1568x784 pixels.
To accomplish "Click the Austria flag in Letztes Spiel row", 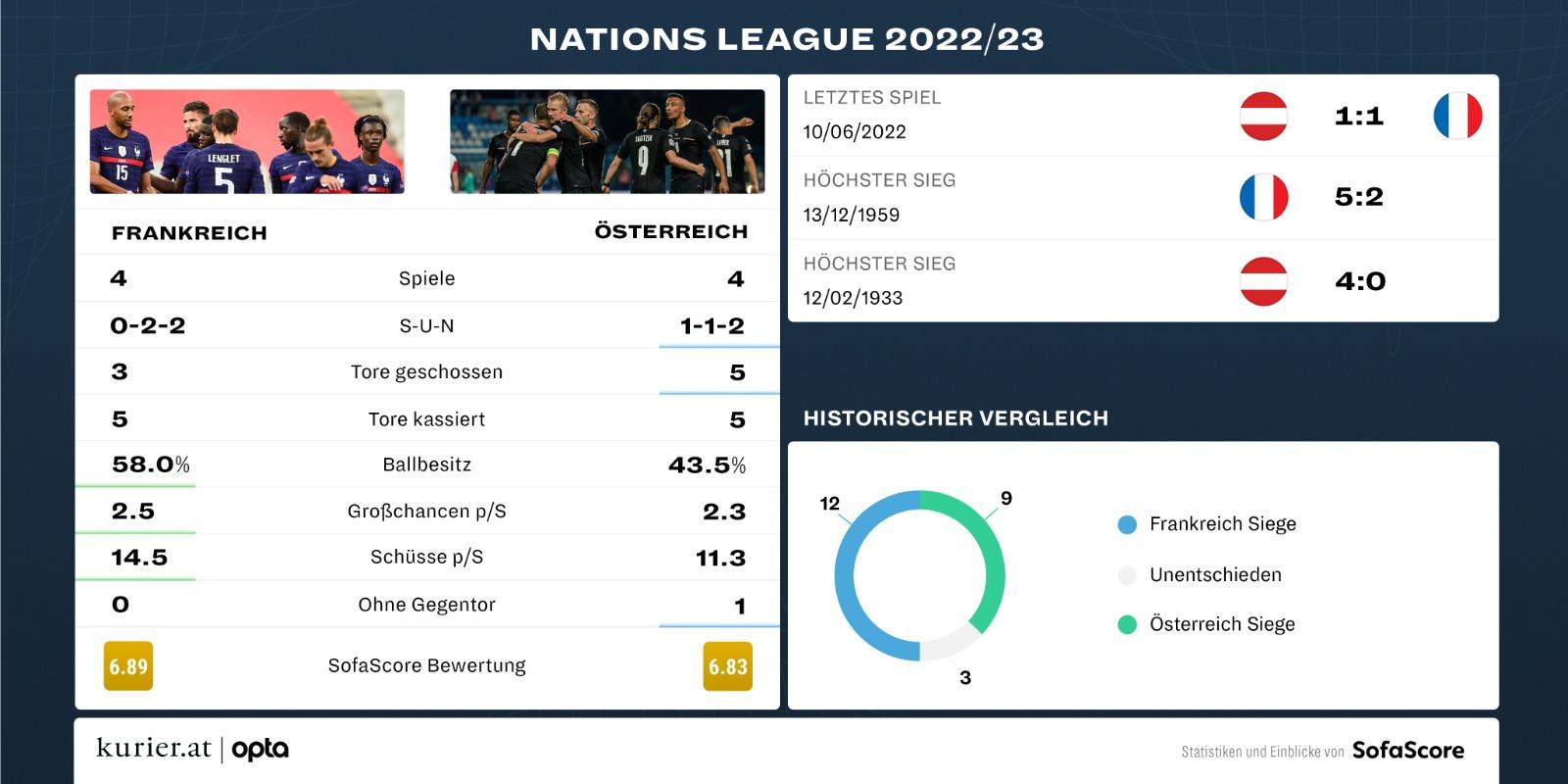I will [x=1263, y=116].
